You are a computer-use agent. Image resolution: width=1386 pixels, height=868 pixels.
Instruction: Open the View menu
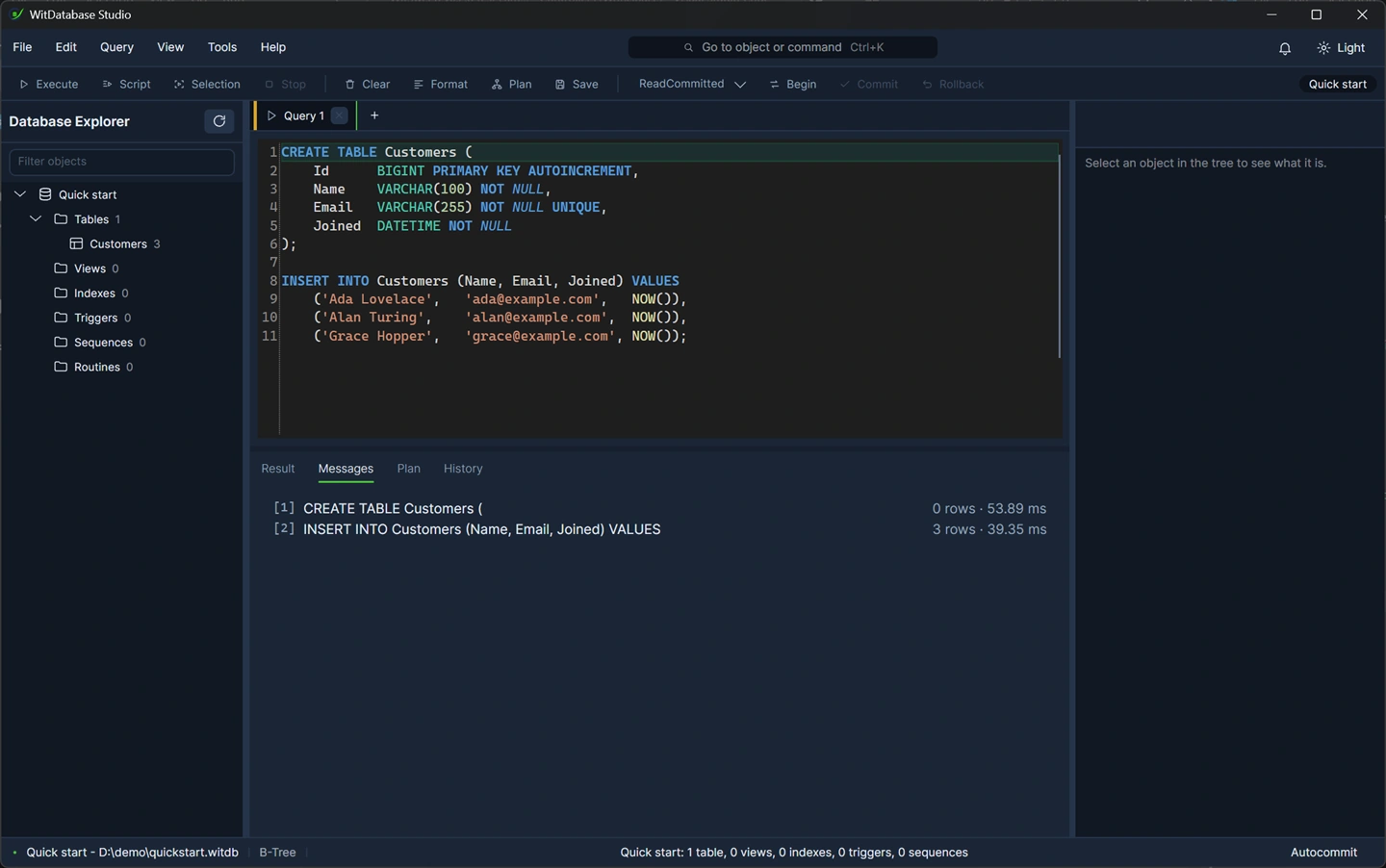(170, 47)
